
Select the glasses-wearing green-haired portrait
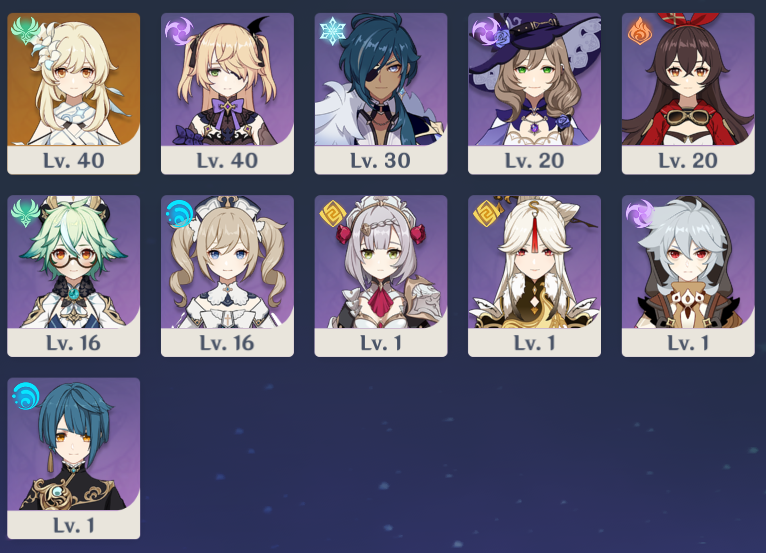tap(74, 262)
